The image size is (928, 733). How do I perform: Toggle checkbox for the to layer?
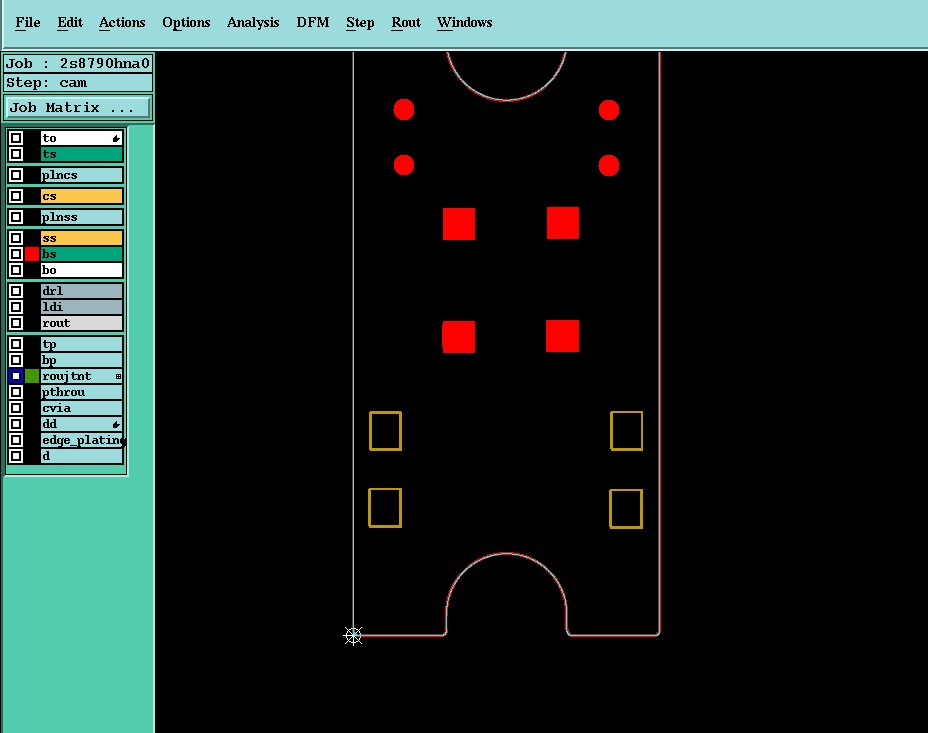pyautogui.click(x=16, y=138)
